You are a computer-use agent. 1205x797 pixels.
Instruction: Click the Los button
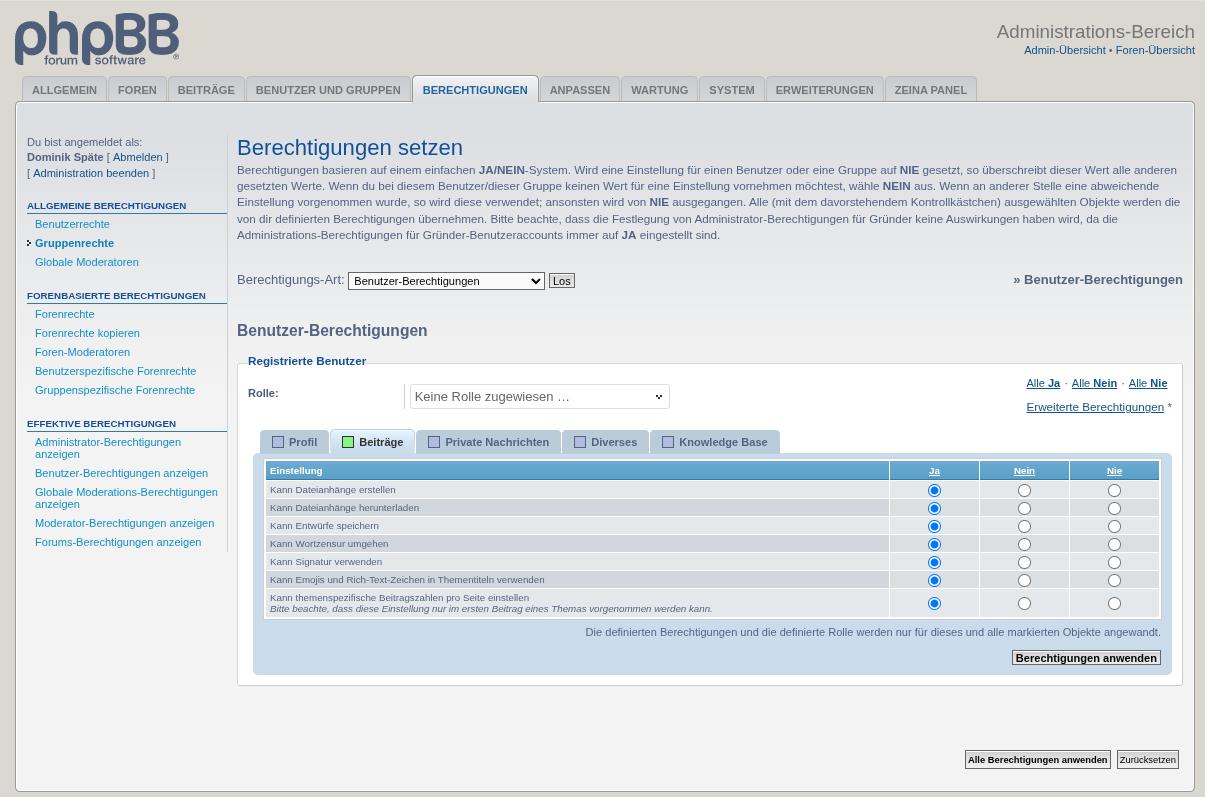point(561,281)
